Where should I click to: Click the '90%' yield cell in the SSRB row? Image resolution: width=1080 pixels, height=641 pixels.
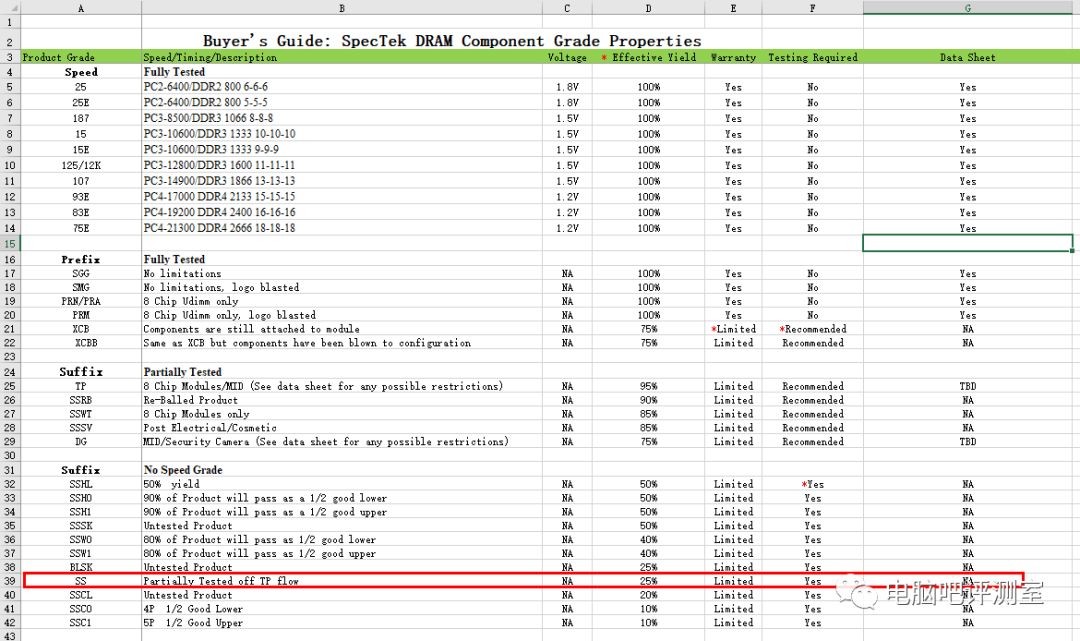coord(648,400)
